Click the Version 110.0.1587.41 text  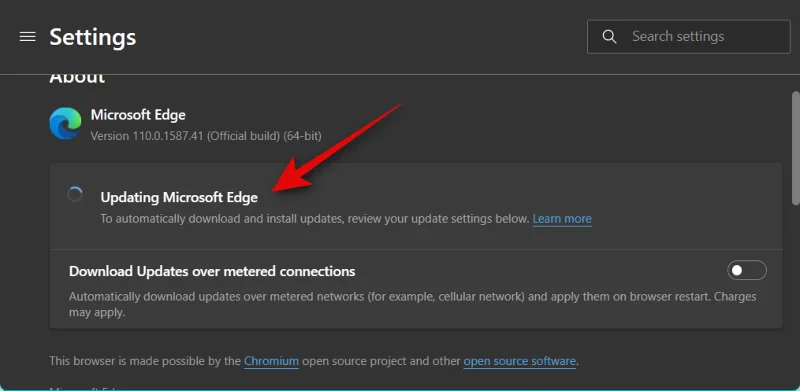206,136
